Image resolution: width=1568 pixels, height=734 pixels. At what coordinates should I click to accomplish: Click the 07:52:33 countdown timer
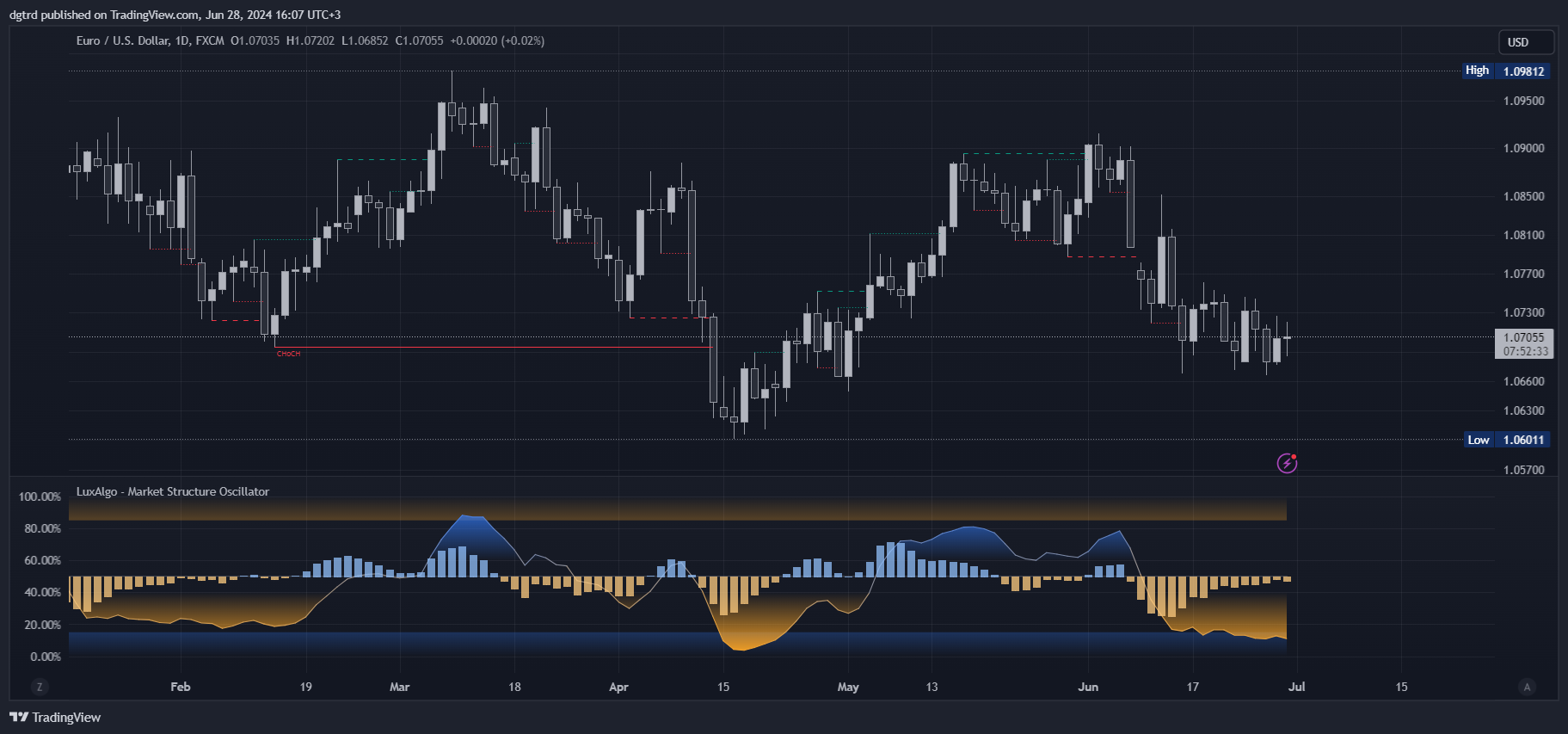[1525, 351]
